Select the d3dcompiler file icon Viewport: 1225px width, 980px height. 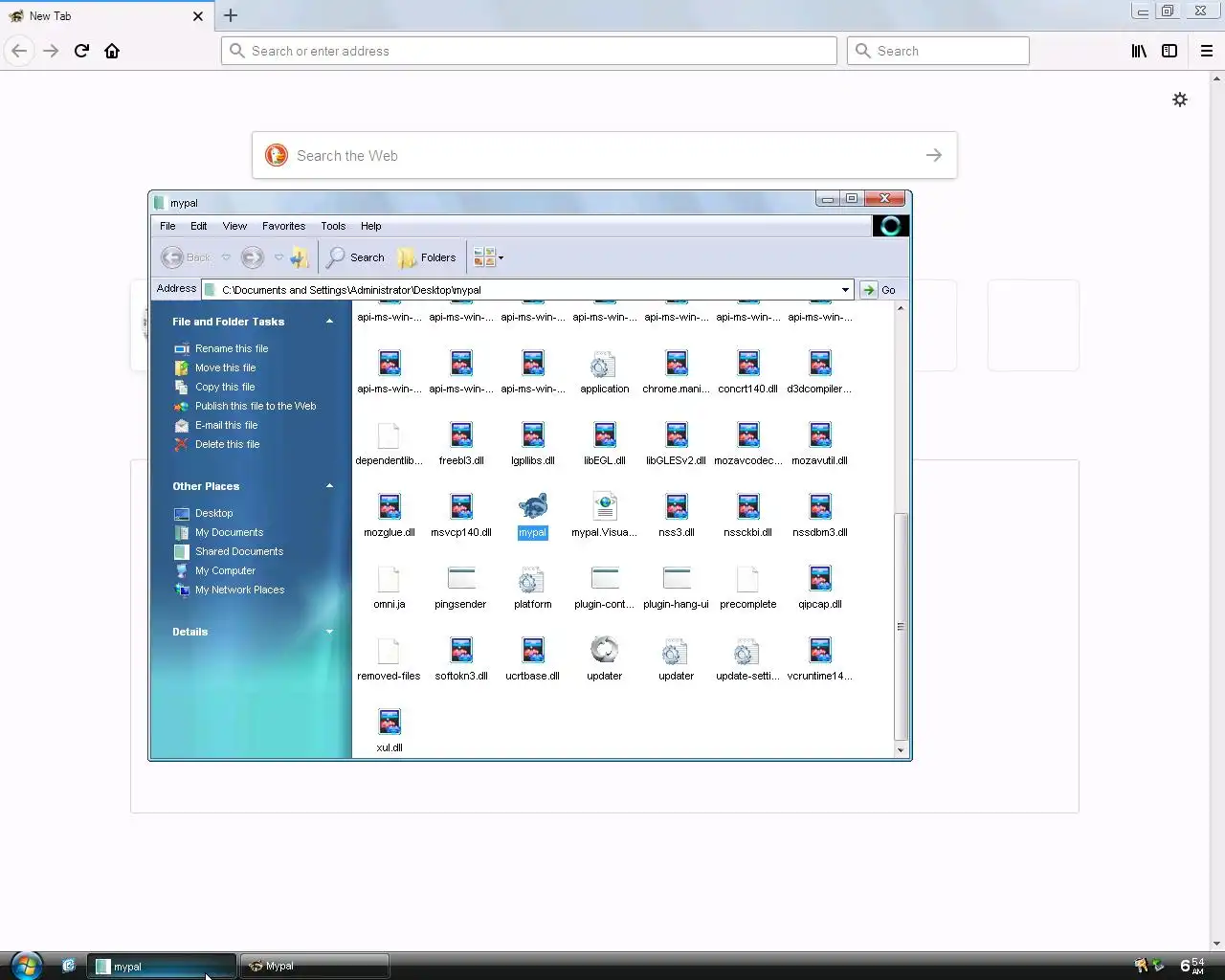(x=820, y=363)
